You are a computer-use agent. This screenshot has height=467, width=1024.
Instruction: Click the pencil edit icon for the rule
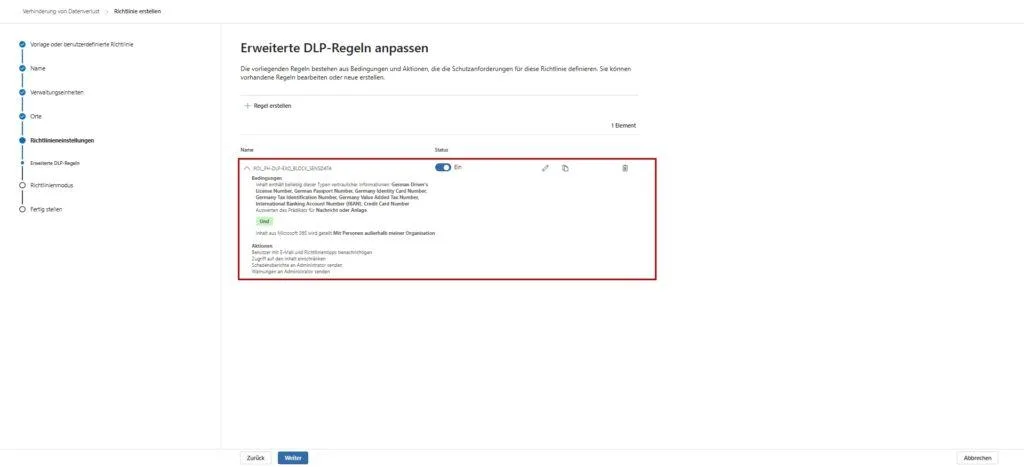click(545, 168)
